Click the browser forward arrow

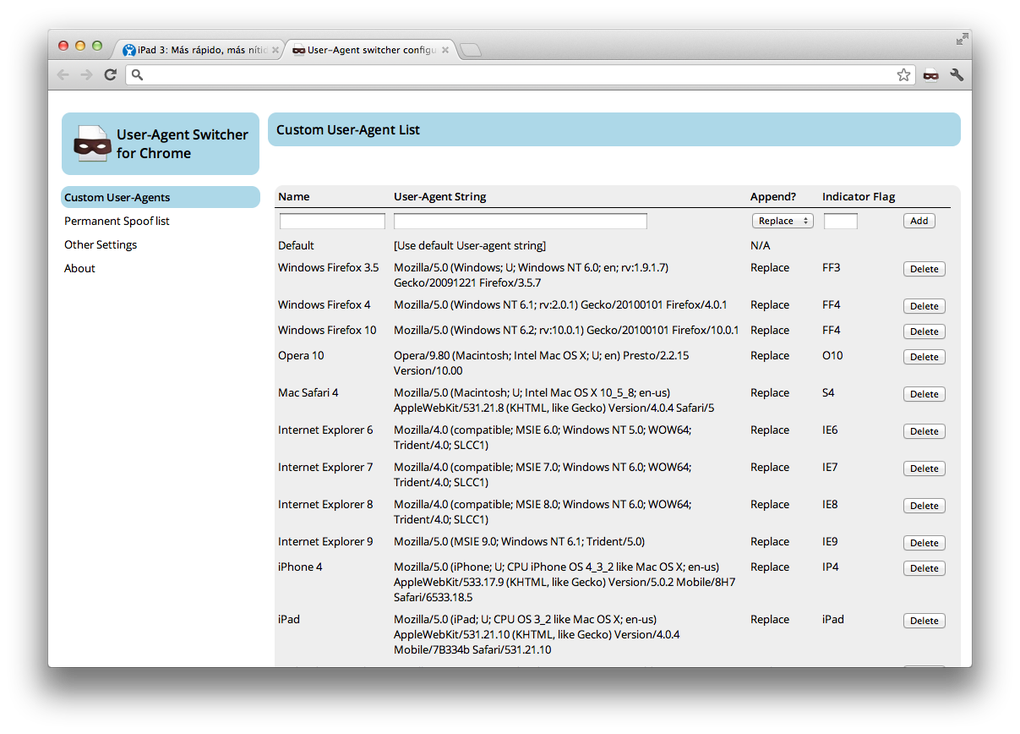click(87, 75)
